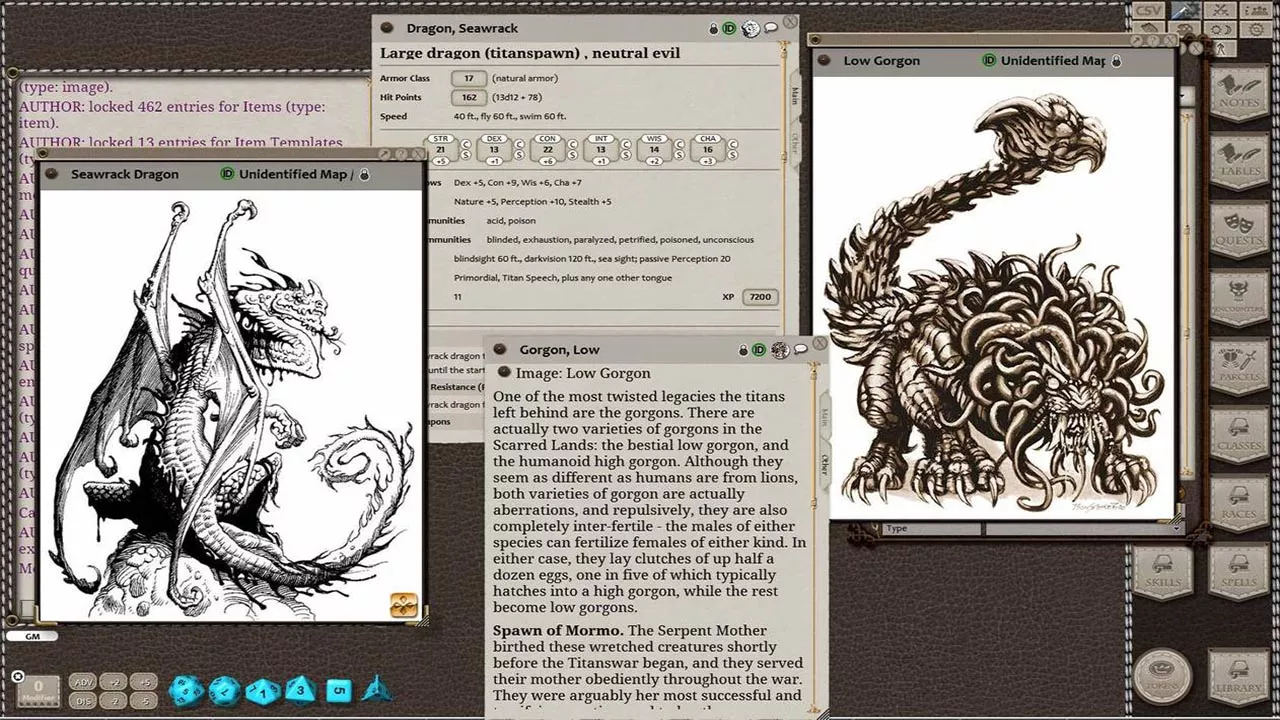Click the Hit Points value 162
1280x720 pixels.
469,97
